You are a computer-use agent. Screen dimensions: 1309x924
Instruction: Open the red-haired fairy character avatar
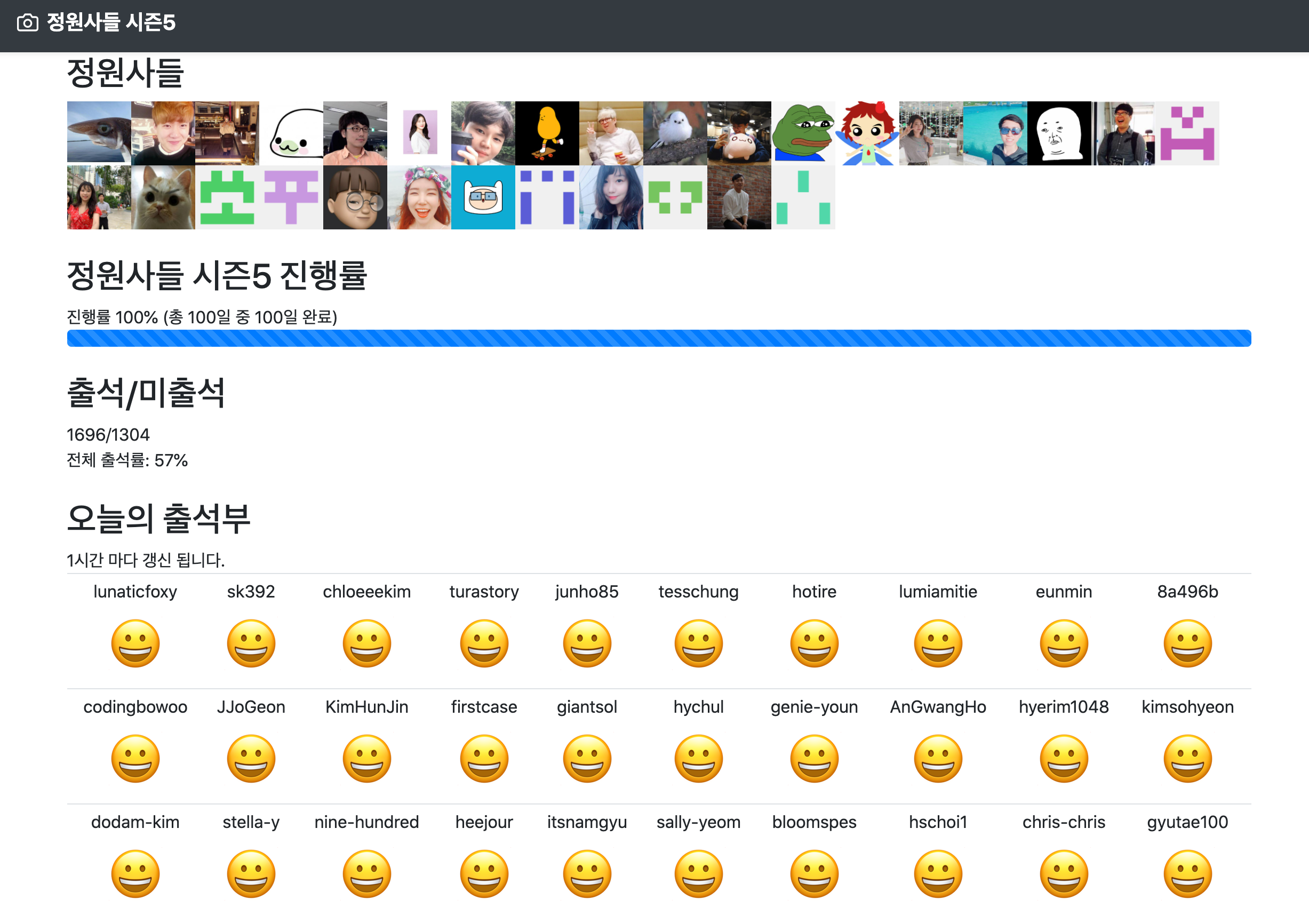tap(867, 133)
